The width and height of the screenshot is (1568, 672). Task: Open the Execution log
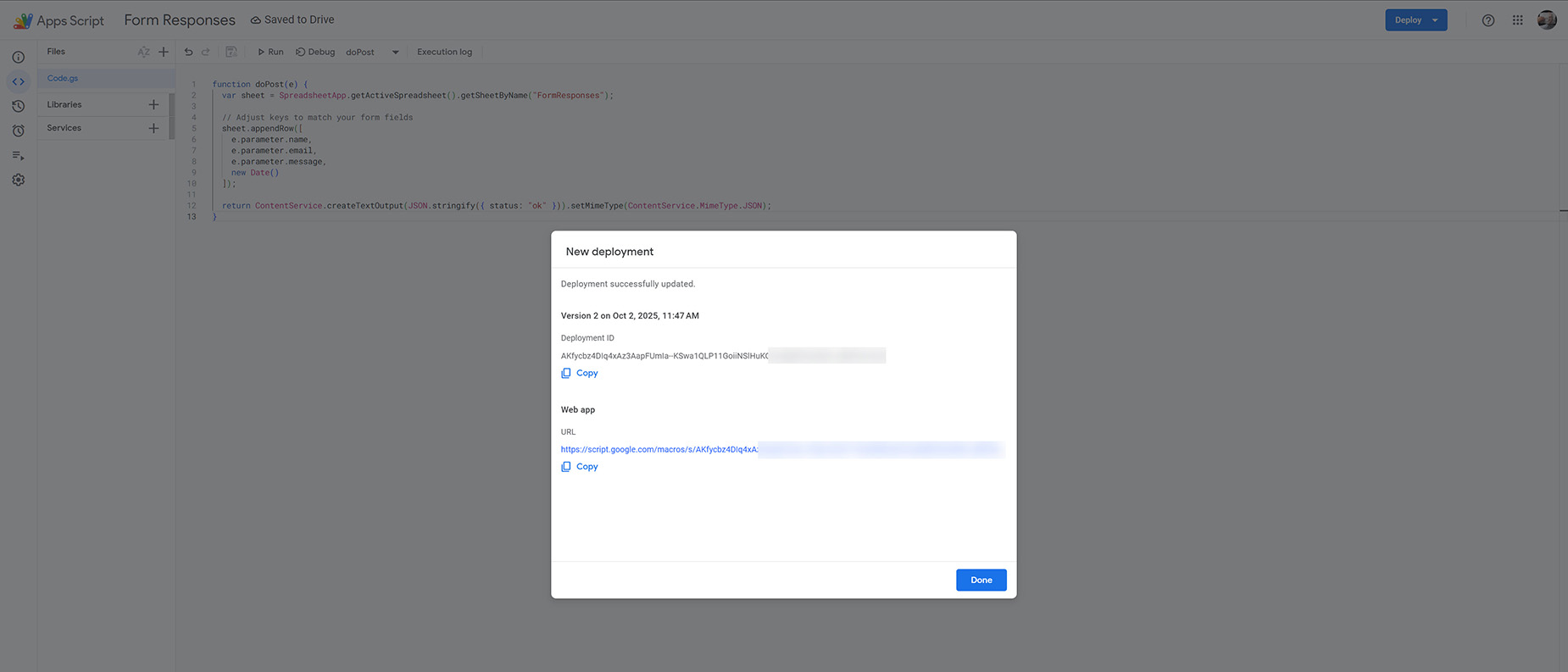pos(444,52)
